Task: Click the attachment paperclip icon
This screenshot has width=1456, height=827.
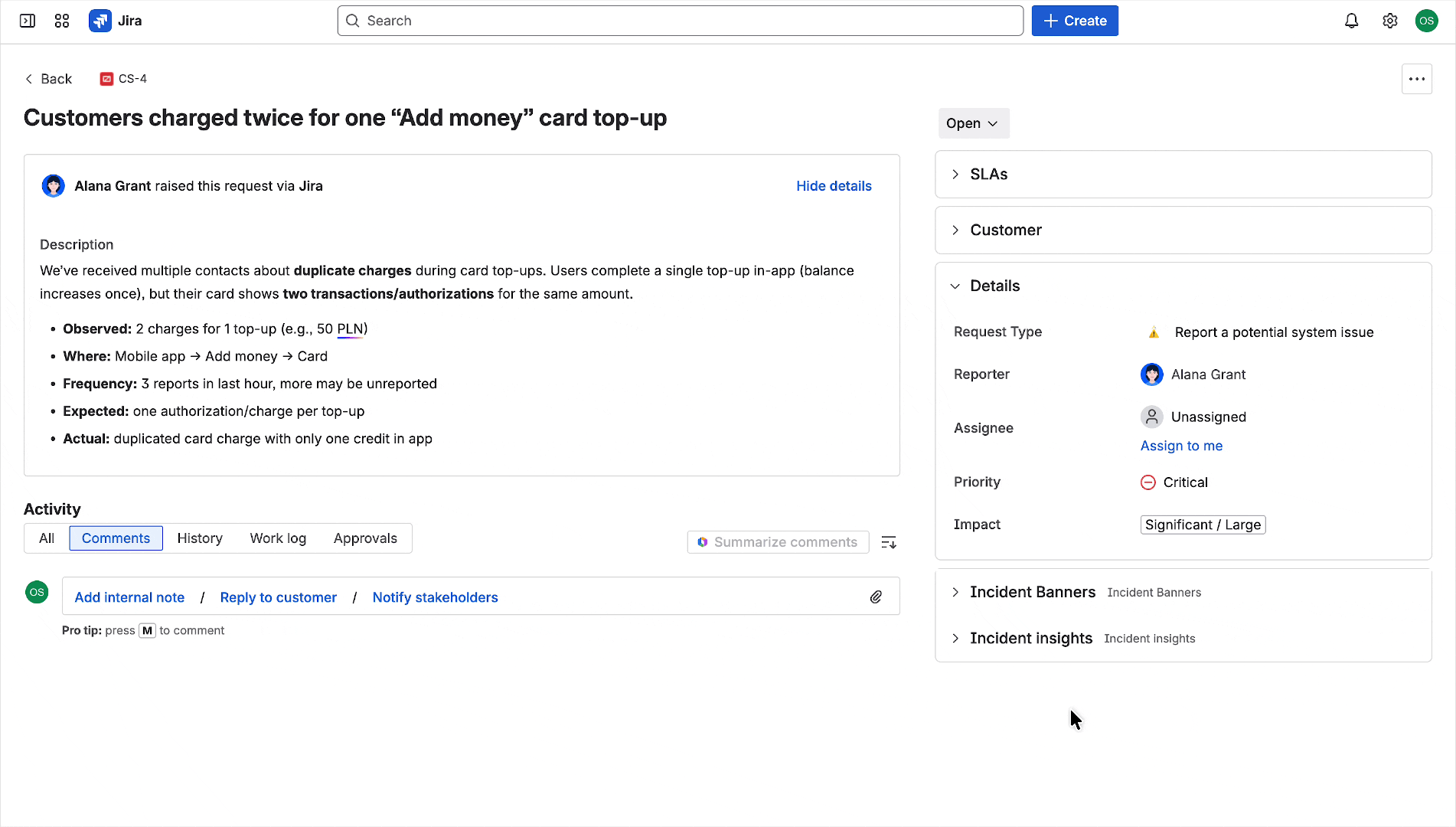Action: pos(876,597)
